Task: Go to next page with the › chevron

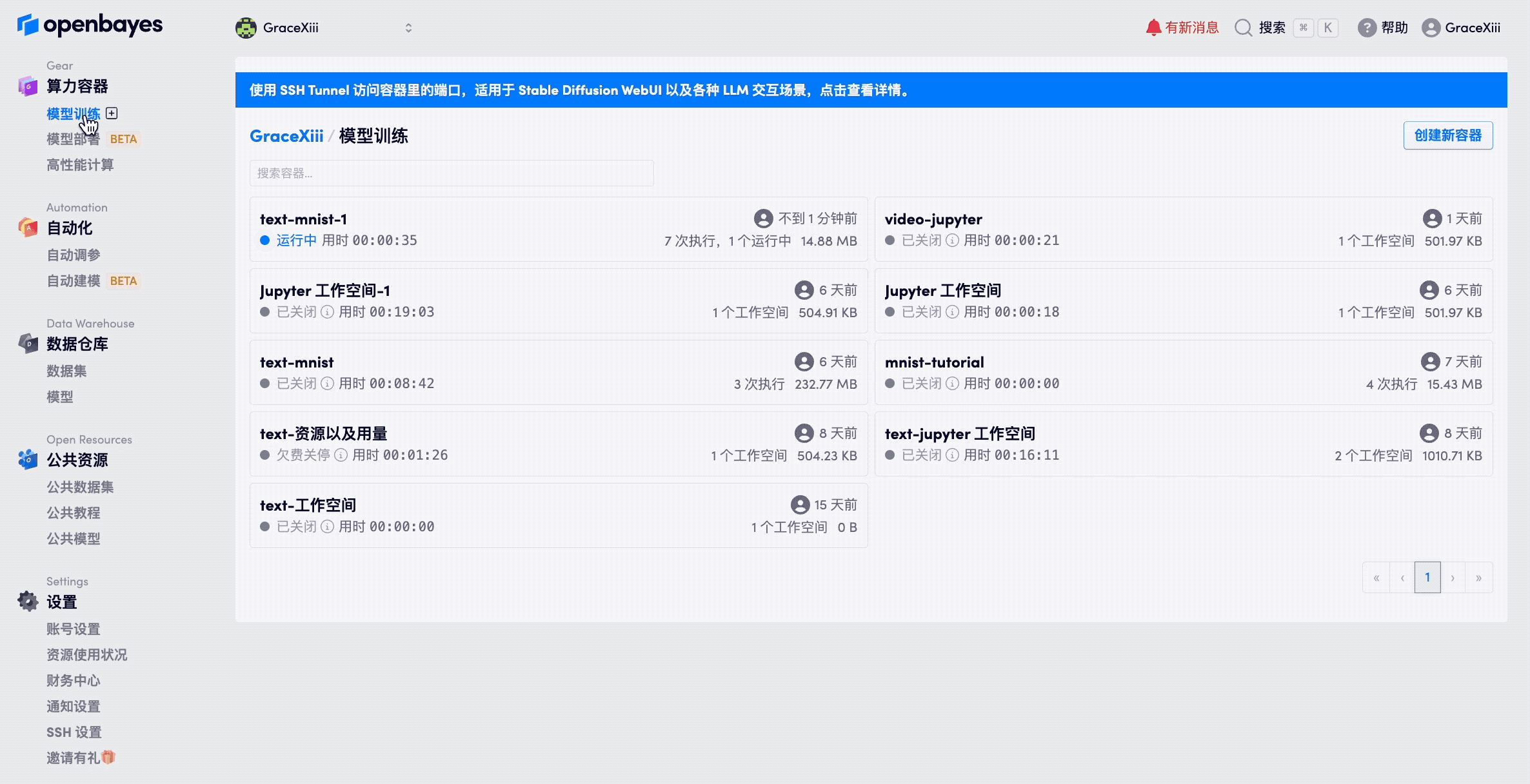Action: (x=1453, y=577)
